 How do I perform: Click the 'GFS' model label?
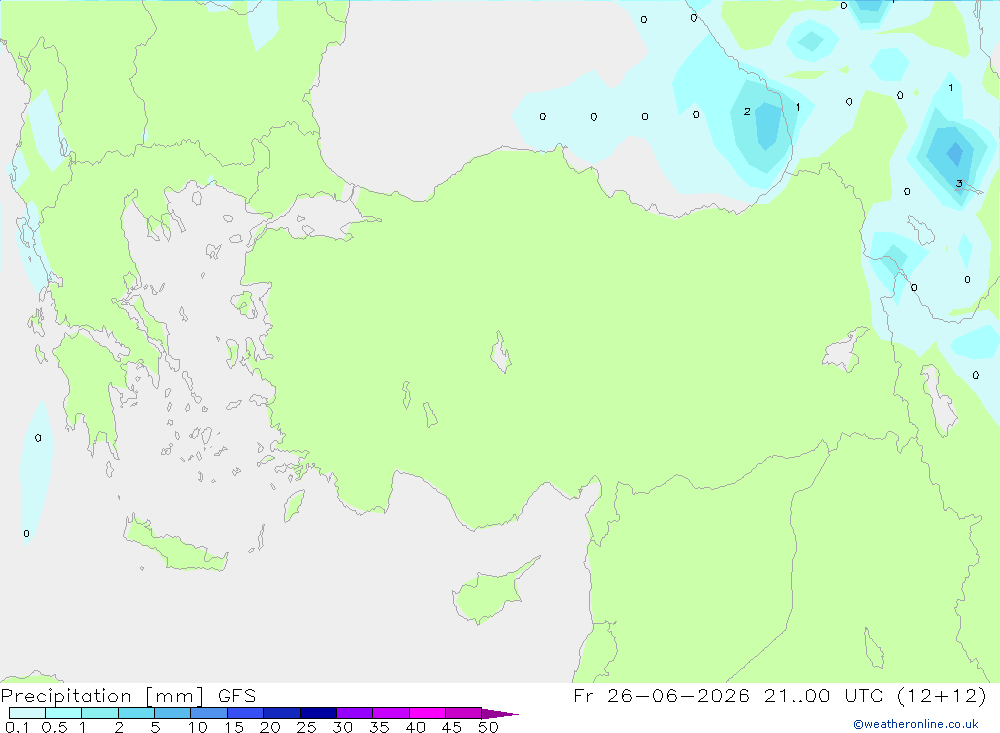click(x=237, y=696)
